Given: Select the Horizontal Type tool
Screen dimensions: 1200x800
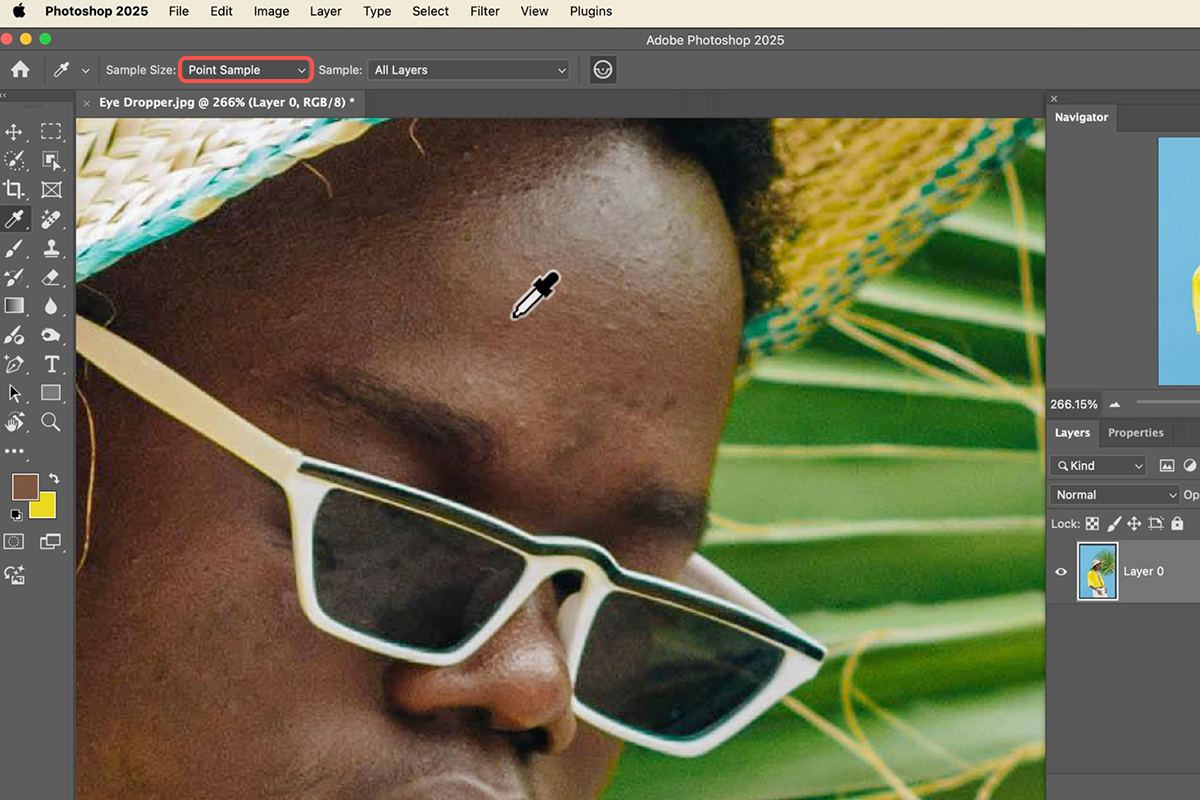Looking at the screenshot, I should [x=51, y=364].
